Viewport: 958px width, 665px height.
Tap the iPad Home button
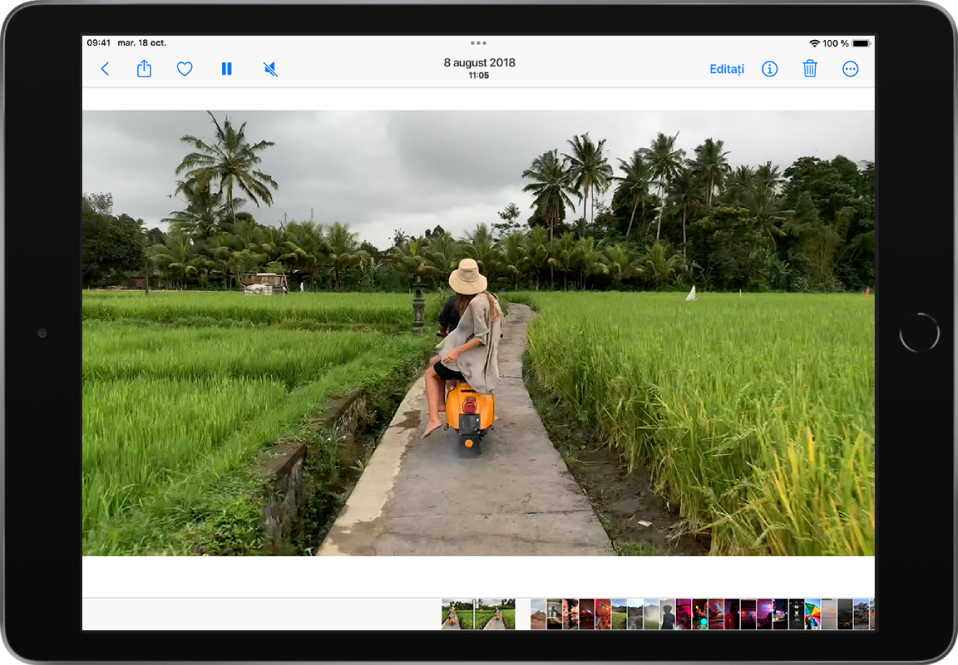(919, 332)
